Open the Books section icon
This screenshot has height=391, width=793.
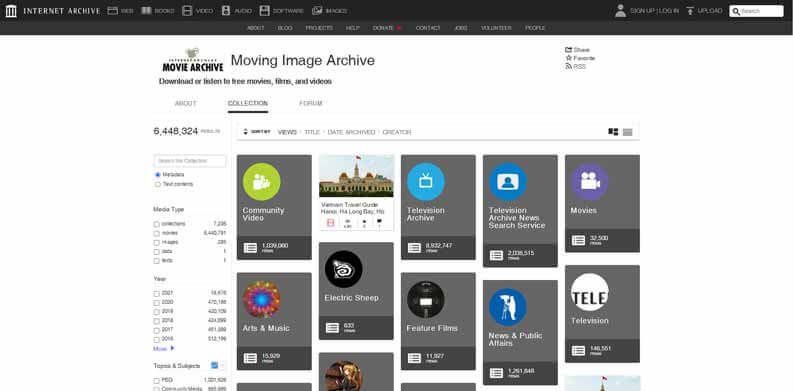146,11
